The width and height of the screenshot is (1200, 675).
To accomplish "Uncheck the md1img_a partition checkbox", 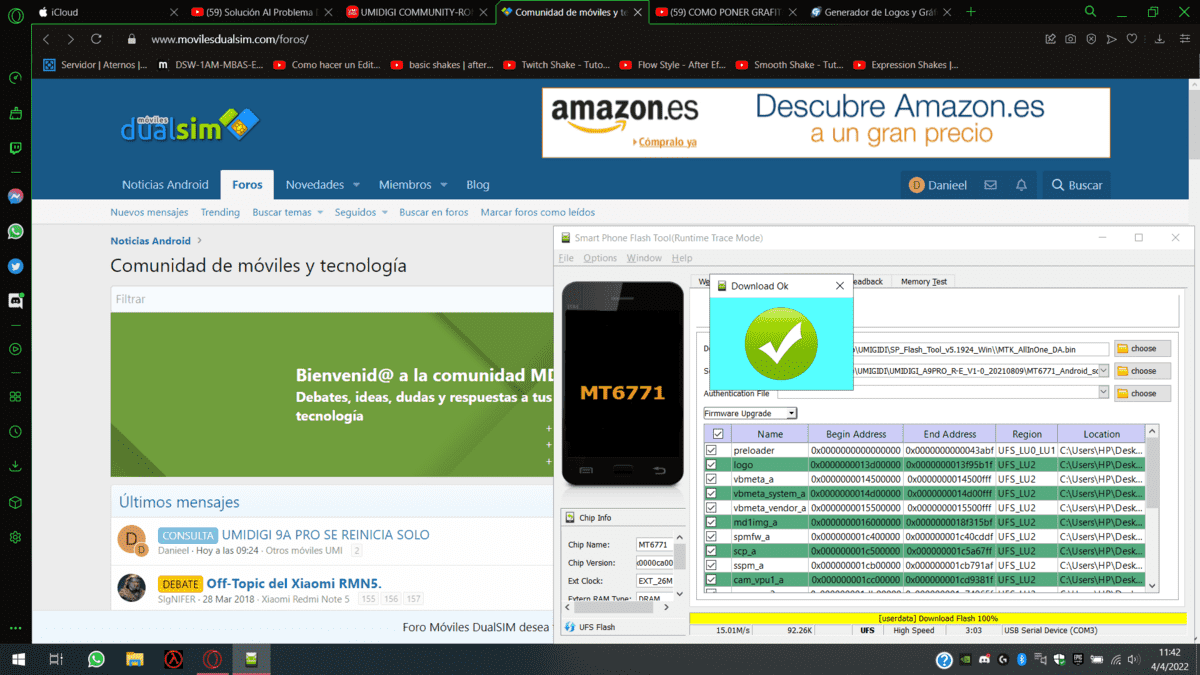I will [711, 522].
